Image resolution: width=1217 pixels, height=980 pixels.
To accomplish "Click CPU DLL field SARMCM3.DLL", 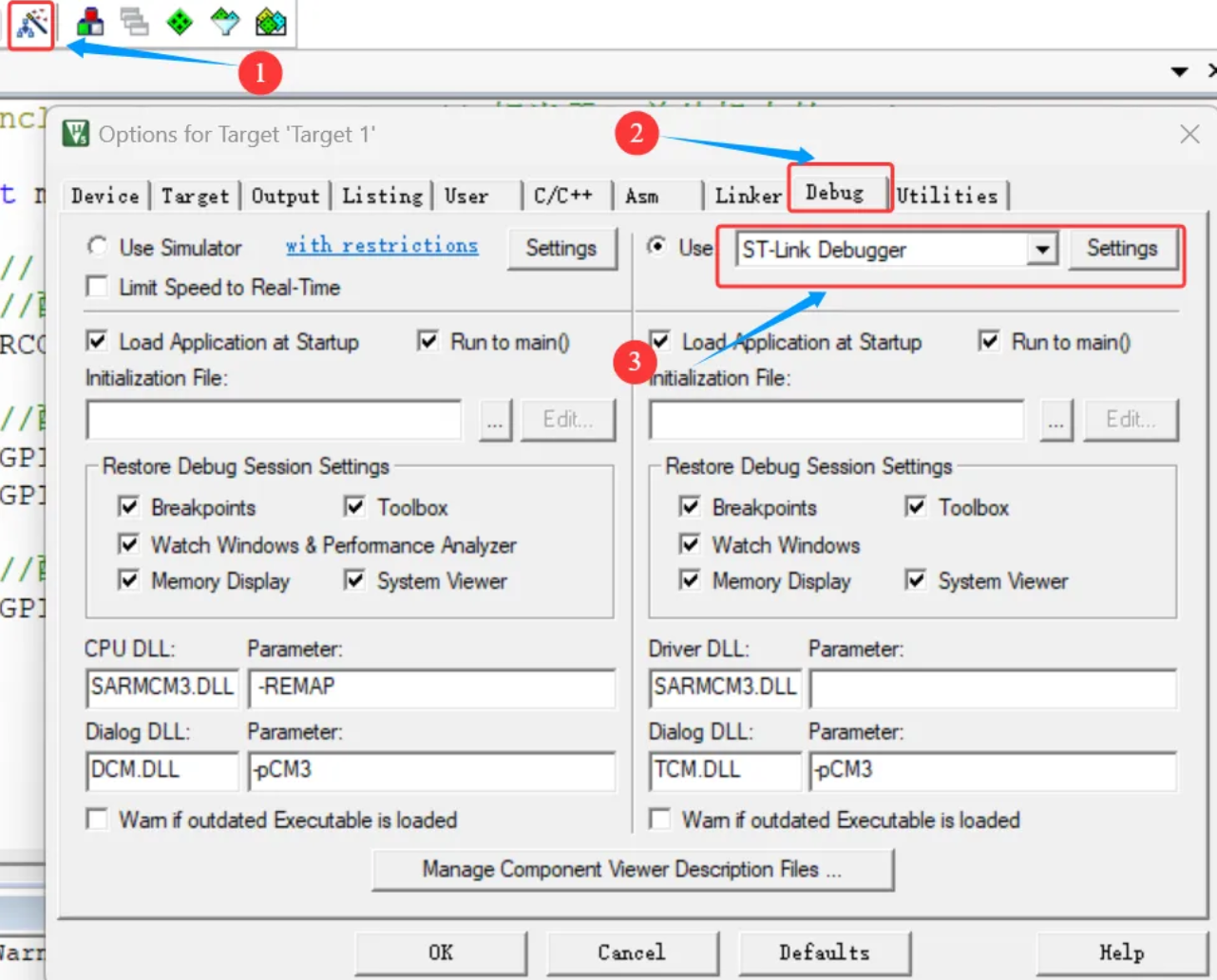I will pos(162,688).
